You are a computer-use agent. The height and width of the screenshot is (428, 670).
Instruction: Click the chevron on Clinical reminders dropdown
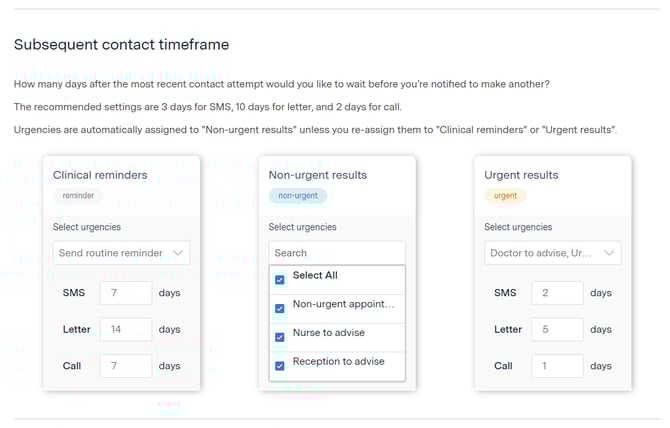[178, 253]
